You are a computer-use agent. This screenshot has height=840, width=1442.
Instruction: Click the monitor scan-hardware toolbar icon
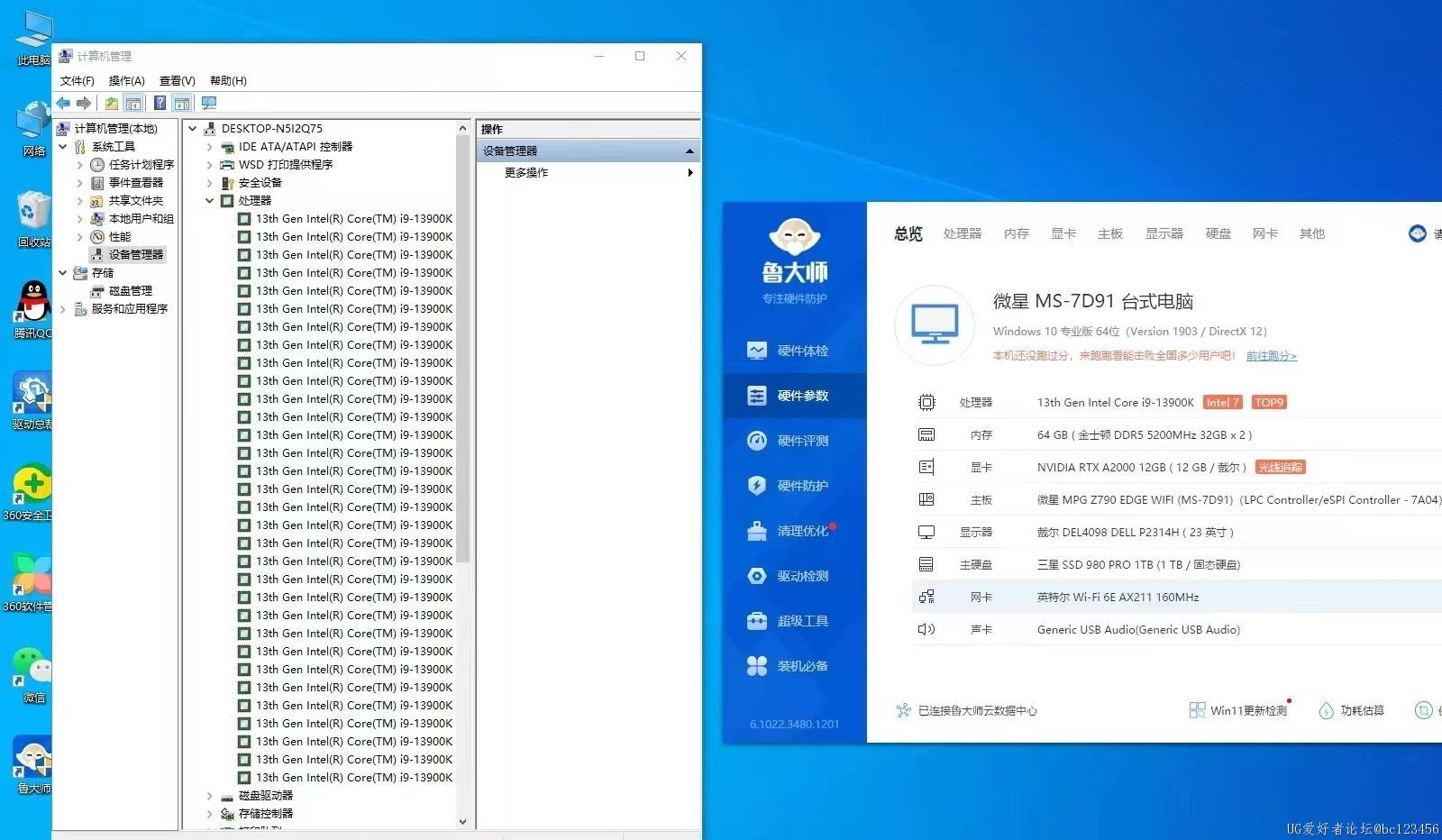point(209,103)
